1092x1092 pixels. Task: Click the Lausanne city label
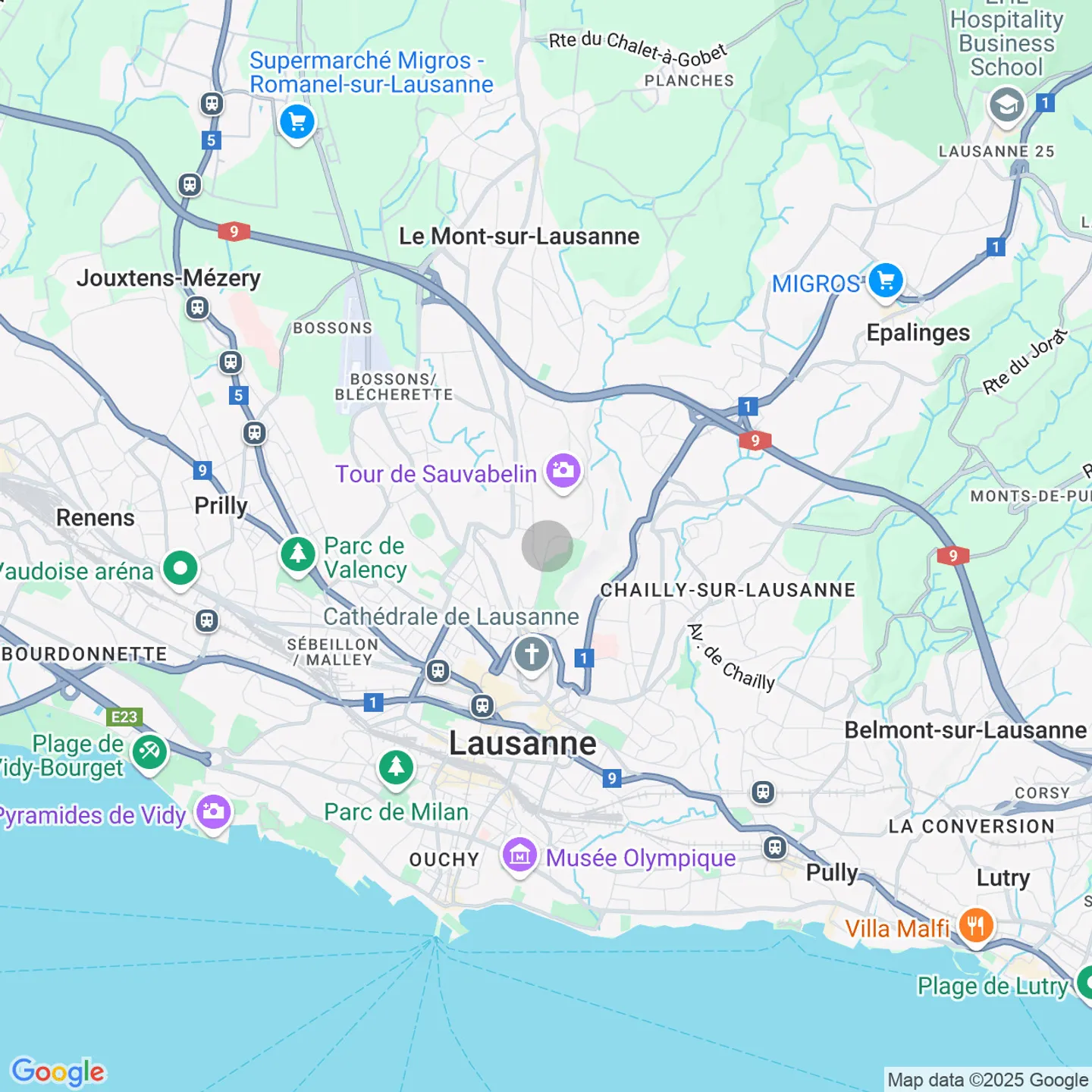[x=522, y=743]
